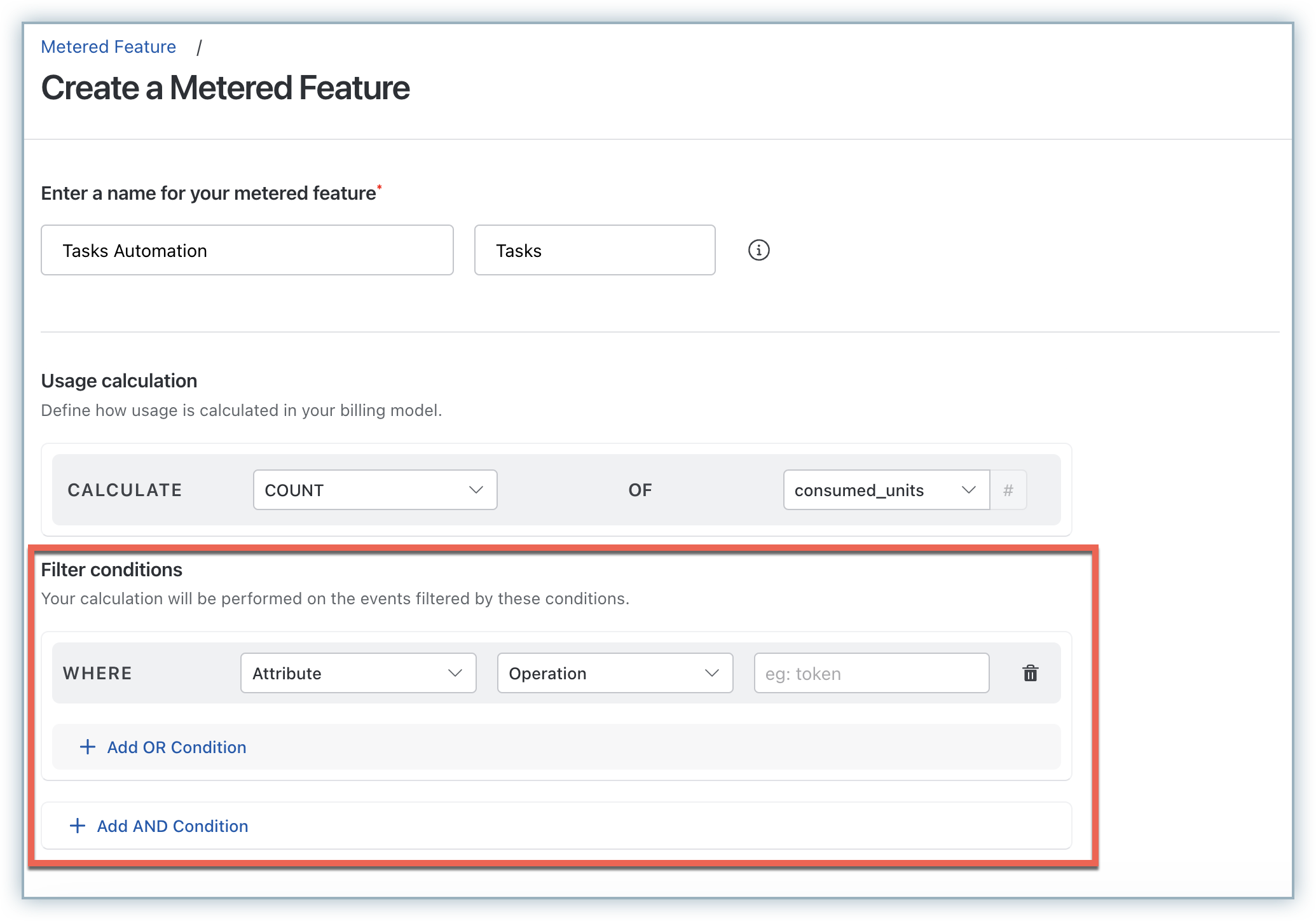This screenshot has height=921, width=1316.
Task: Add AND Condition to the filter
Action: pyautogui.click(x=172, y=826)
